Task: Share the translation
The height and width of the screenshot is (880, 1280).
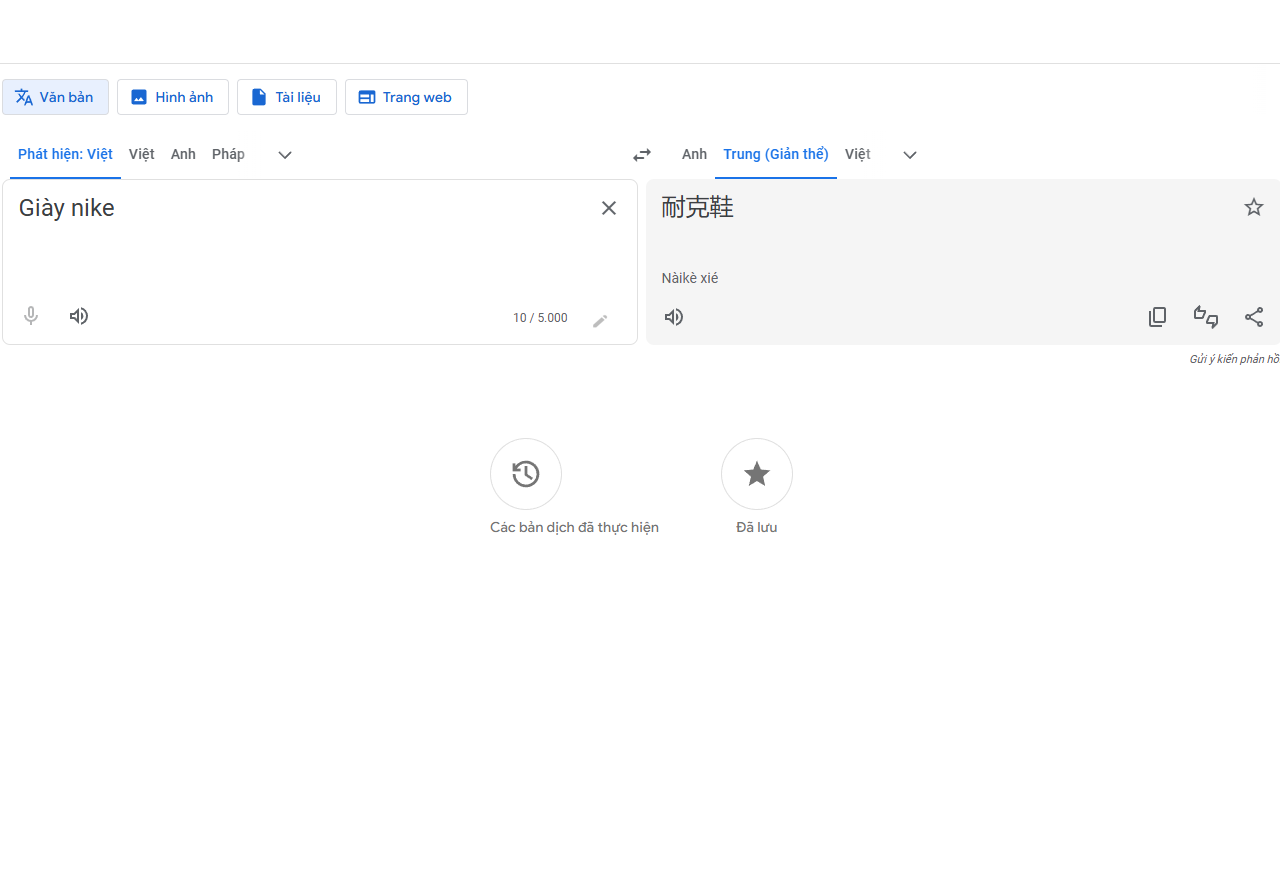Action: [x=1254, y=317]
